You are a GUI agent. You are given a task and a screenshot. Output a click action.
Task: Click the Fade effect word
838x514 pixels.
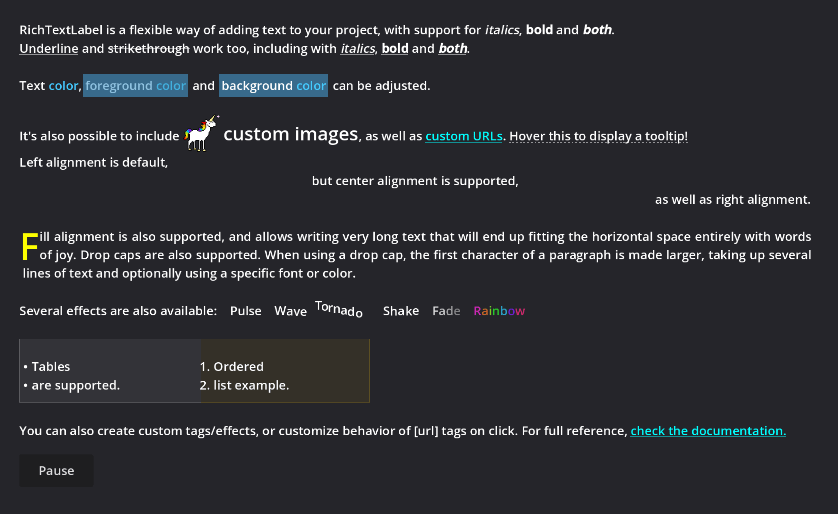pyautogui.click(x=446, y=311)
